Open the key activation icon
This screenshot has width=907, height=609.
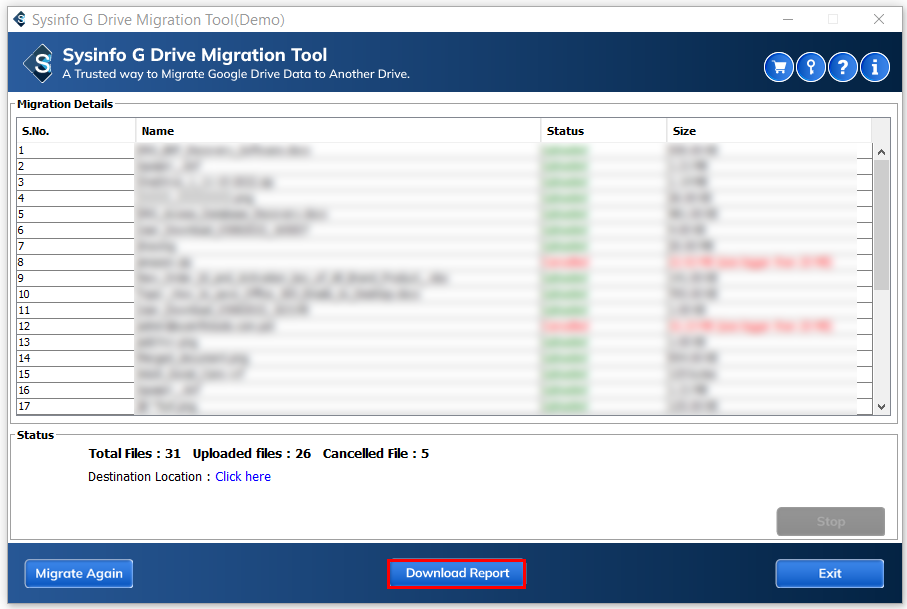[811, 67]
